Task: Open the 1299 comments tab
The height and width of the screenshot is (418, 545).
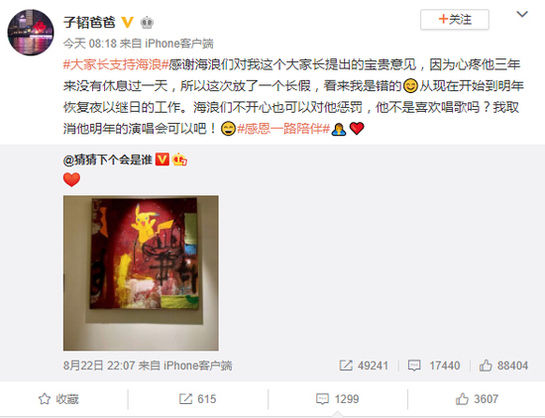Action: (x=337, y=399)
